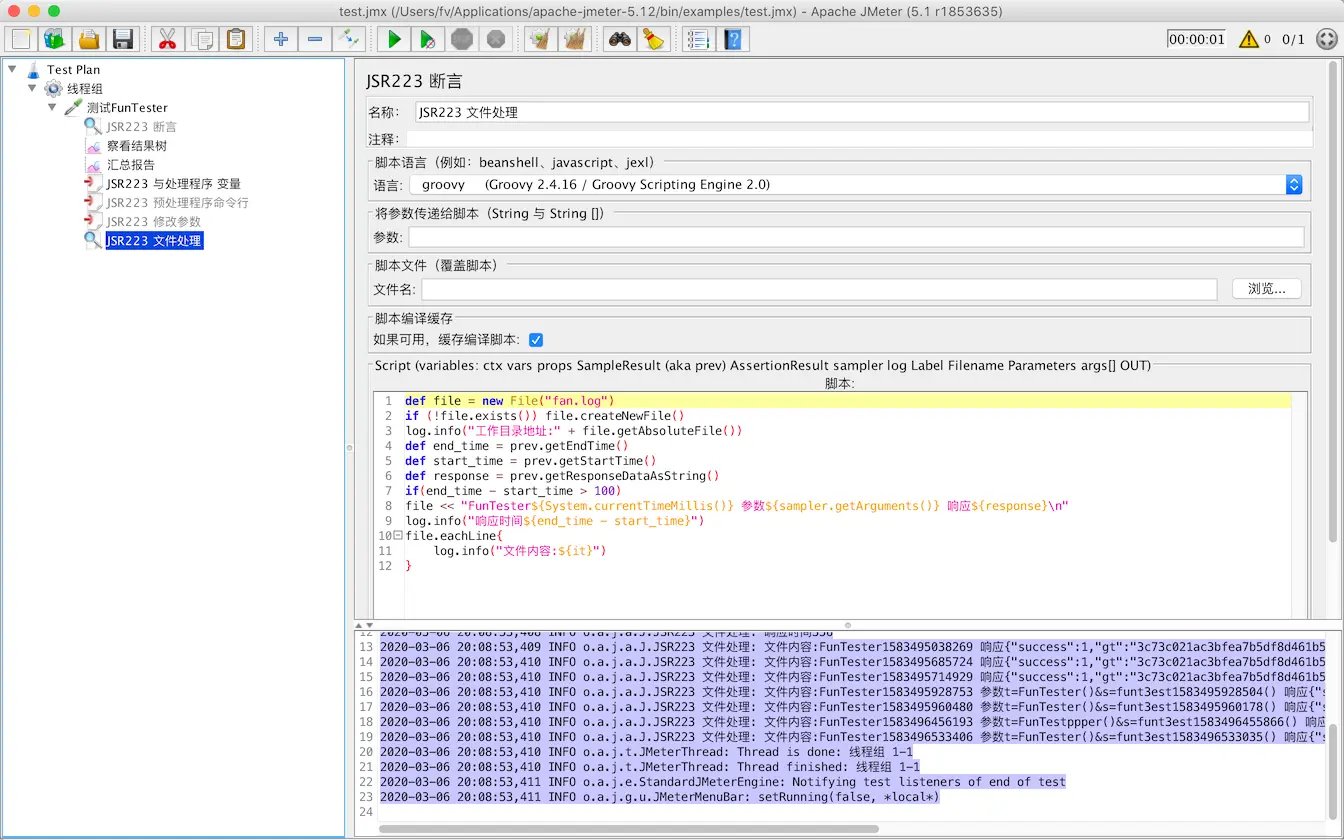
Task: Focus the 名称 name field
Action: (861, 112)
